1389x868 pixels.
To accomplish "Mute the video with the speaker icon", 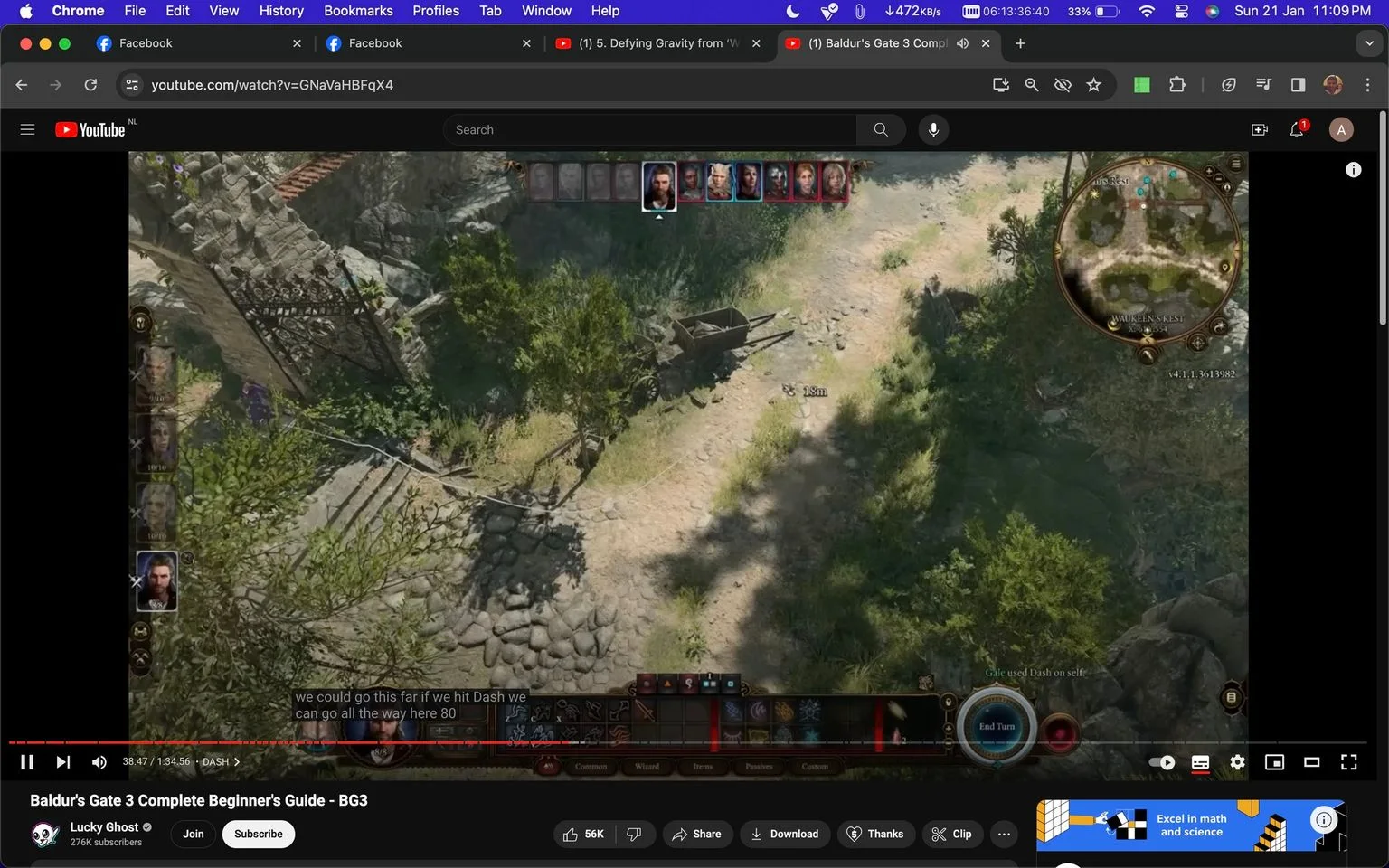I will pos(99,762).
